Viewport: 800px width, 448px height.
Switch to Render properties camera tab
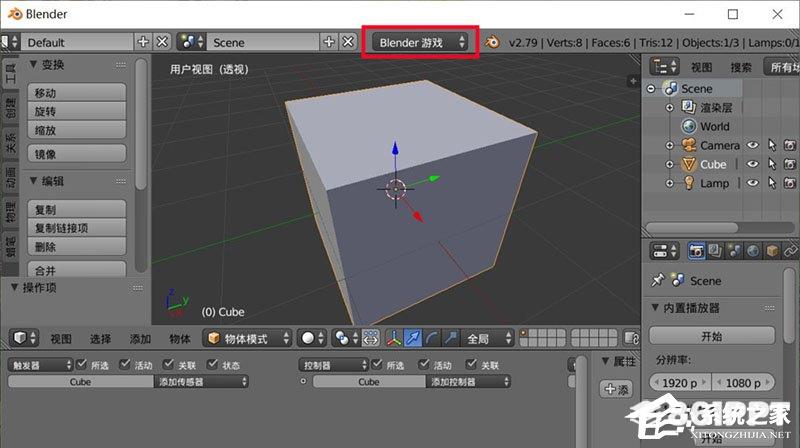tap(696, 251)
